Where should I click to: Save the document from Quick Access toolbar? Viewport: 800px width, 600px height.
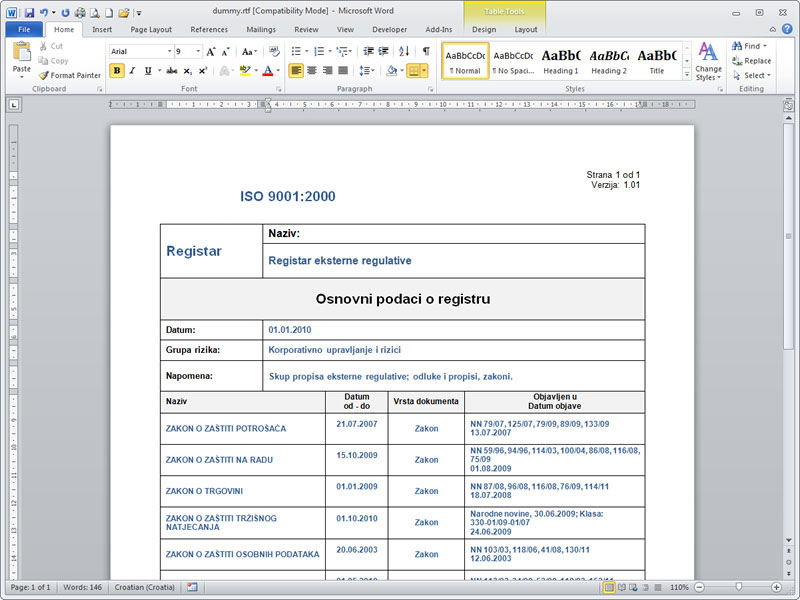coord(29,12)
